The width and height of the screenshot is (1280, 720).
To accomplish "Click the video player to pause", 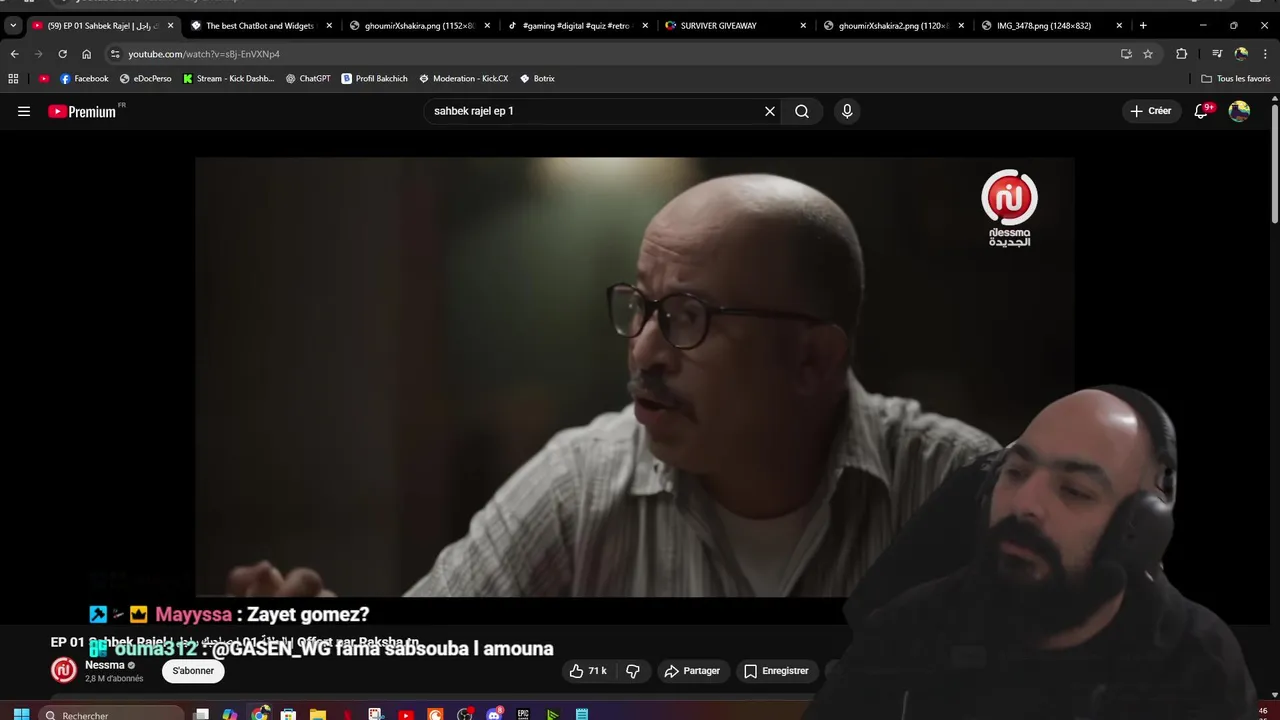I will (x=634, y=376).
